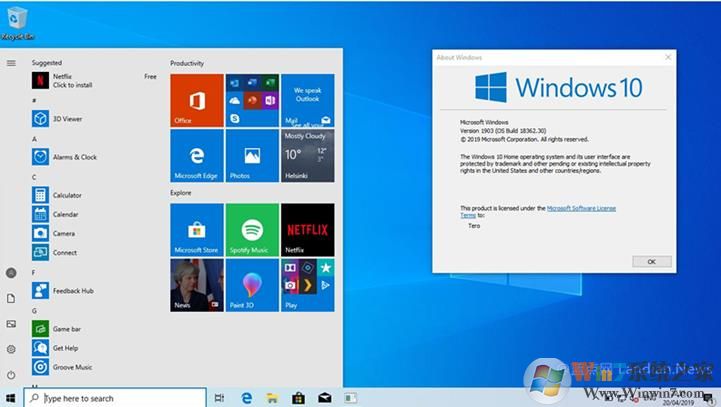Viewport: 721px width, 407px height.
Task: Expand the Start hamburger menu
Action: (x=11, y=63)
